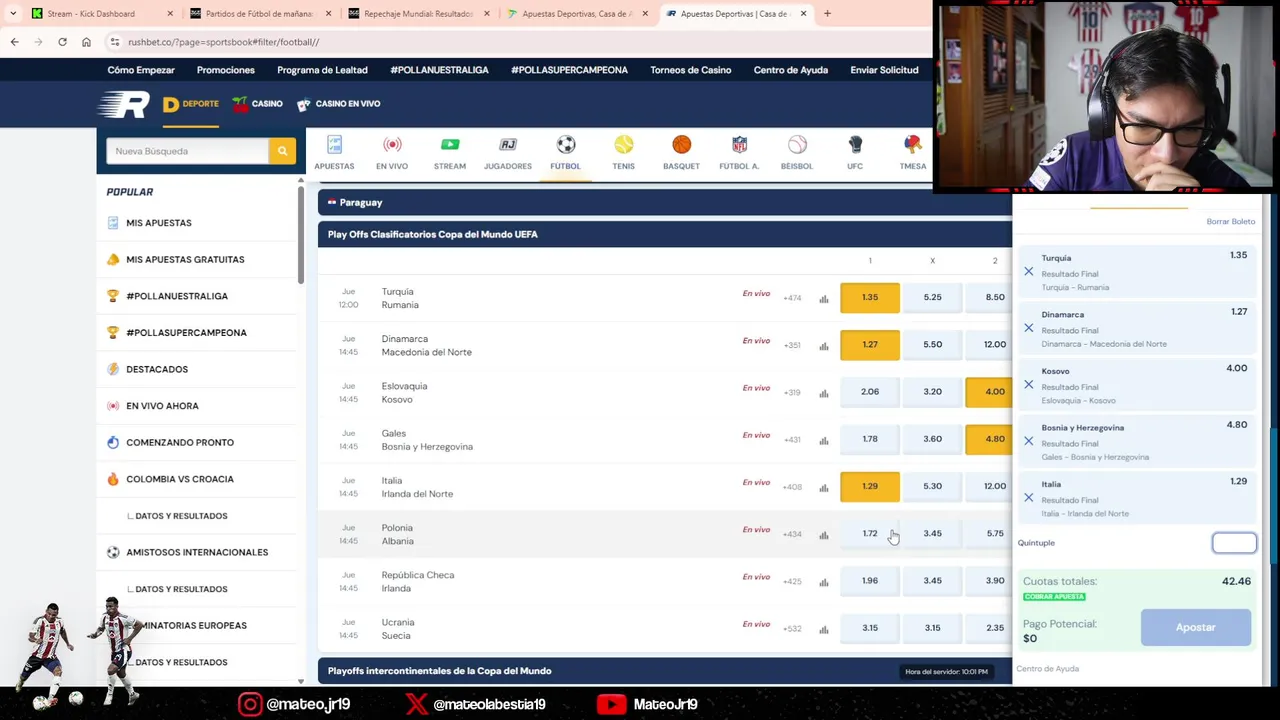Open #POLLANUESTRALIGA top menu link
Screen dimensions: 1280x720
click(x=439, y=70)
